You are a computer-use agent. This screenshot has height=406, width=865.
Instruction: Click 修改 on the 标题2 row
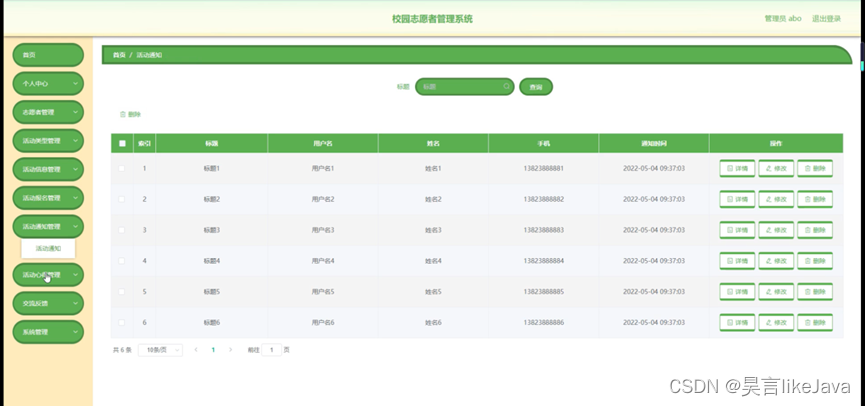point(776,199)
